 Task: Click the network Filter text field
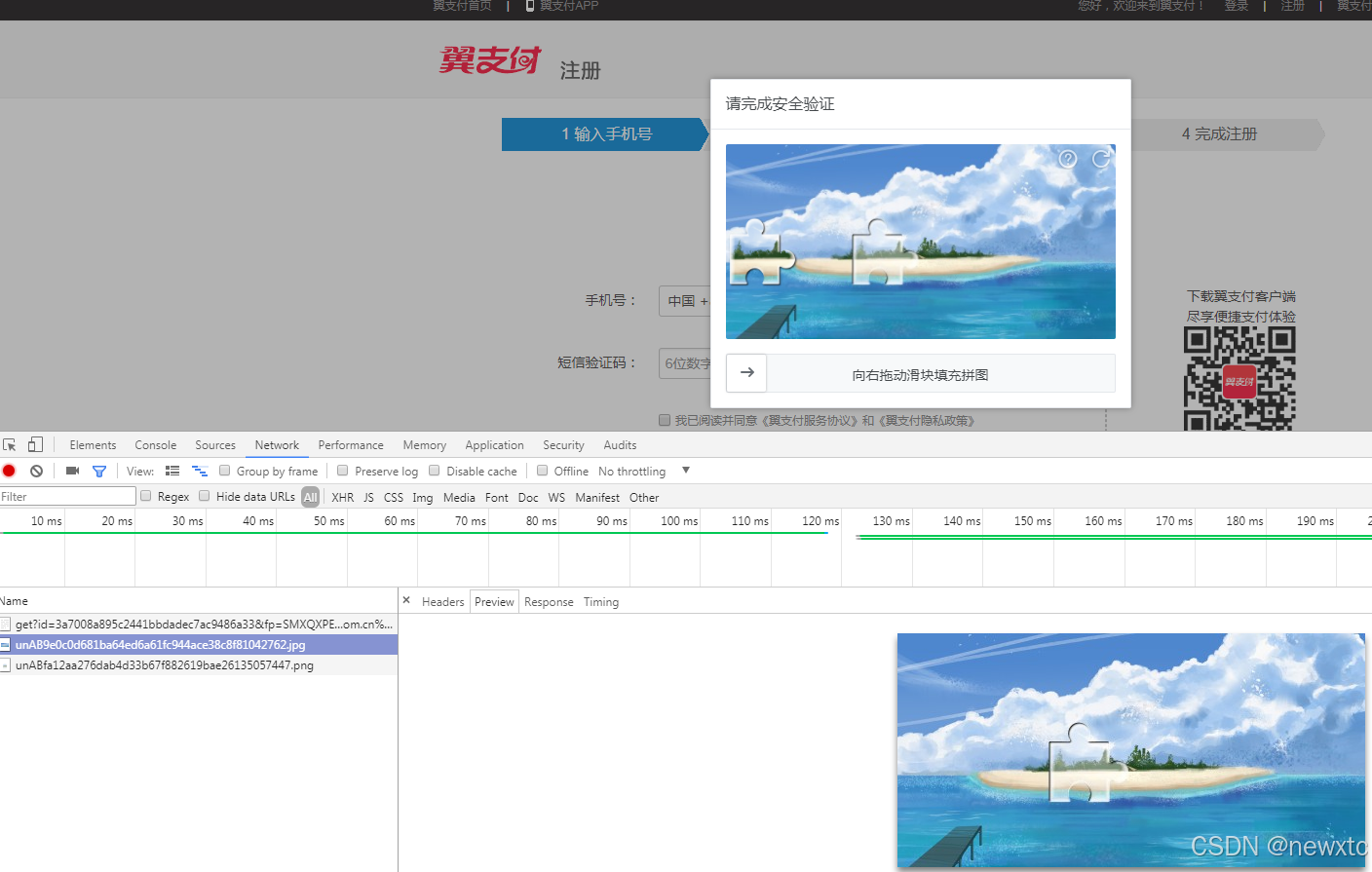67,497
